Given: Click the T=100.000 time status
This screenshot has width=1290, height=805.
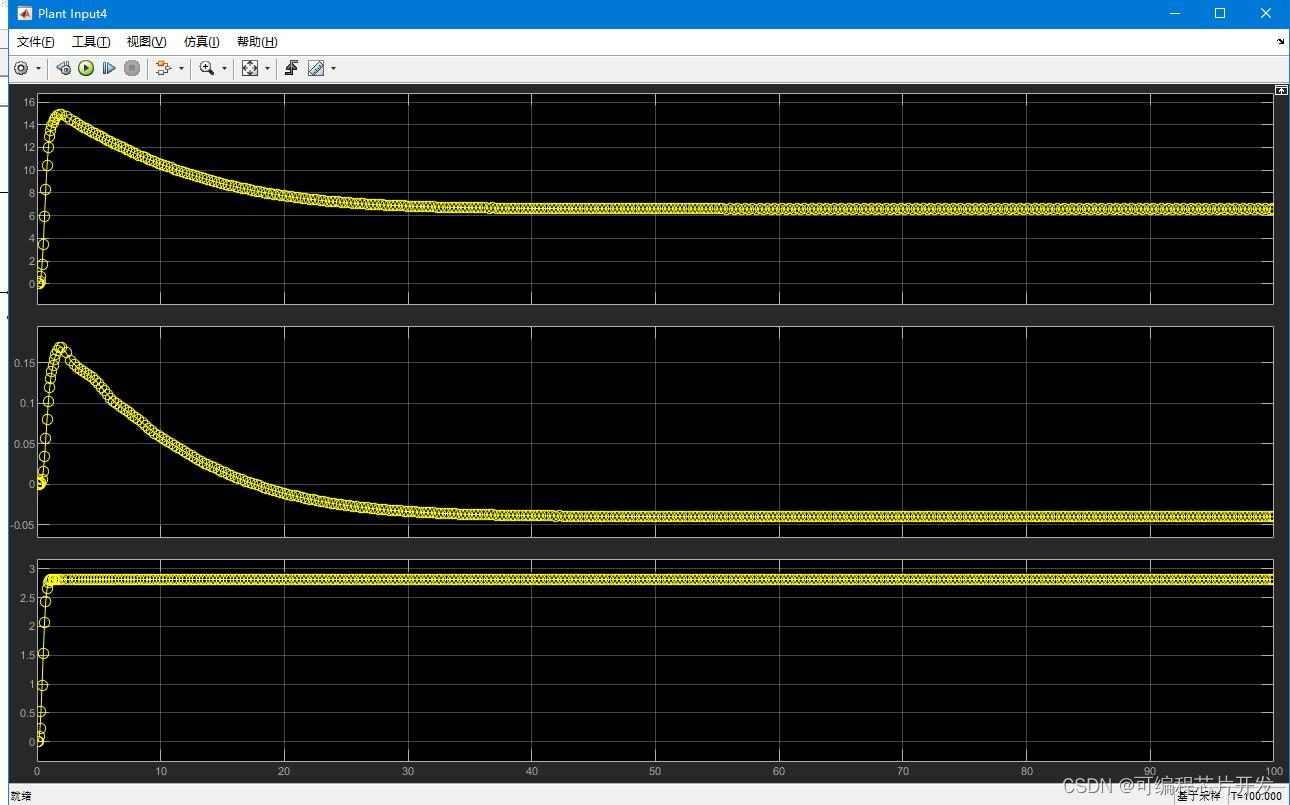Looking at the screenshot, I should [x=1255, y=796].
